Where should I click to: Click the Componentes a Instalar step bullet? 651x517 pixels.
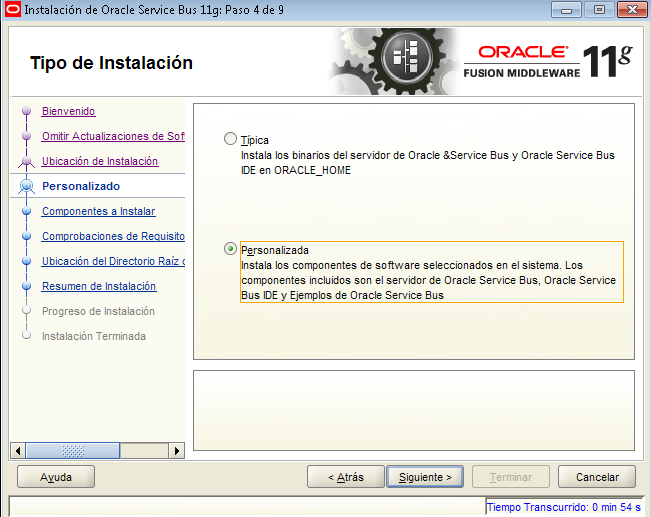tap(27, 211)
